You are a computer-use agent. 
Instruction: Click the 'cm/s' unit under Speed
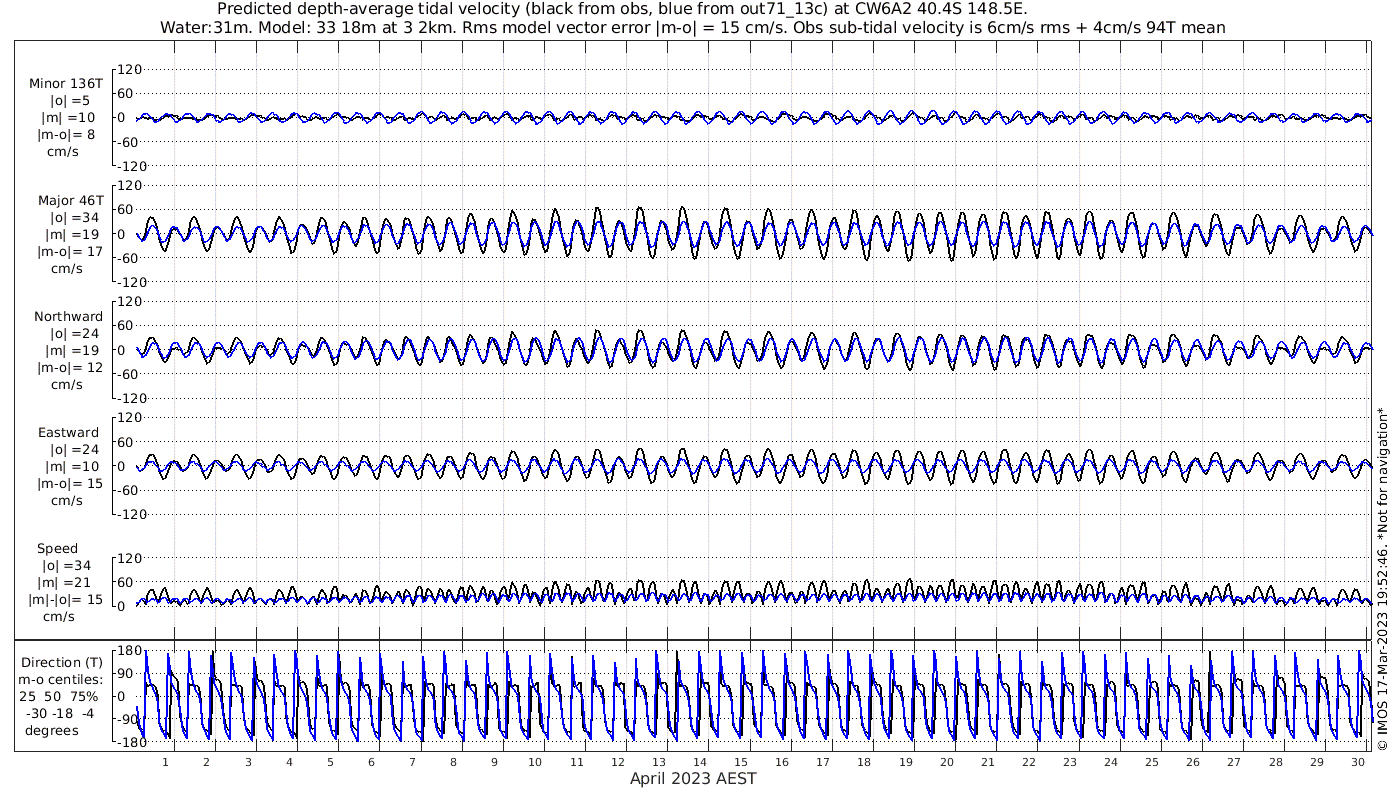pyautogui.click(x=58, y=616)
